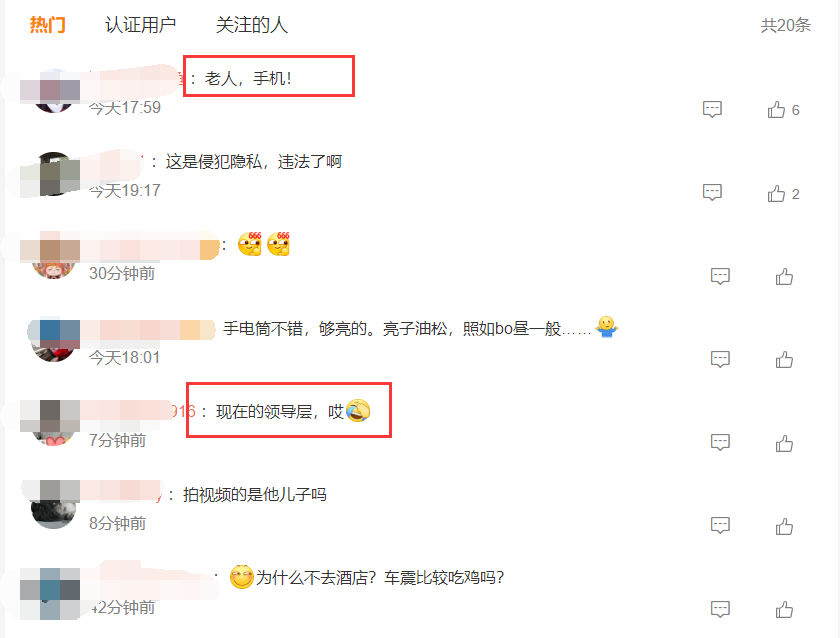Reply to the 手电筒不错 comment
This screenshot has width=840, height=638.
pyautogui.click(x=720, y=359)
